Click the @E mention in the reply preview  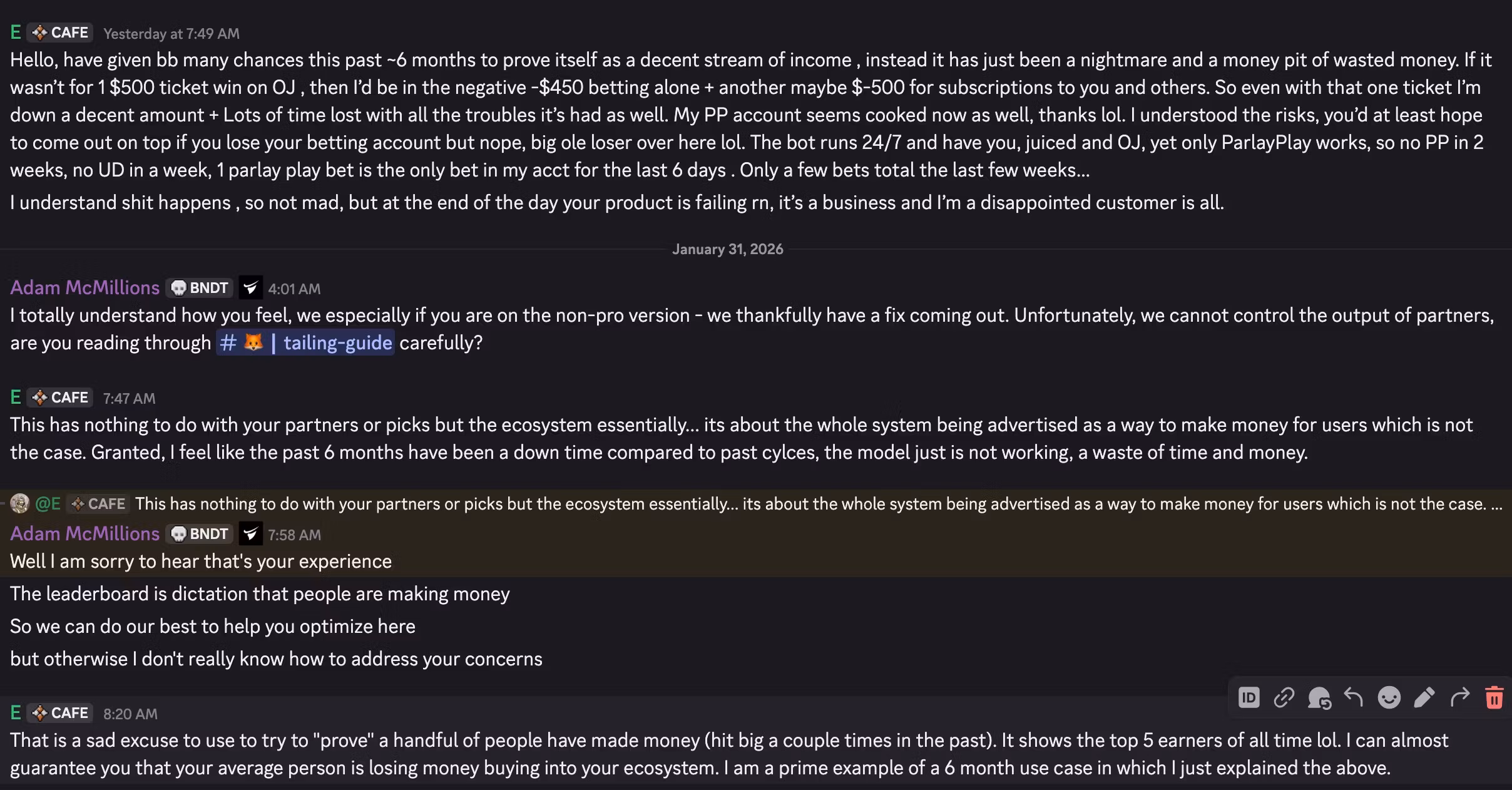pos(48,504)
